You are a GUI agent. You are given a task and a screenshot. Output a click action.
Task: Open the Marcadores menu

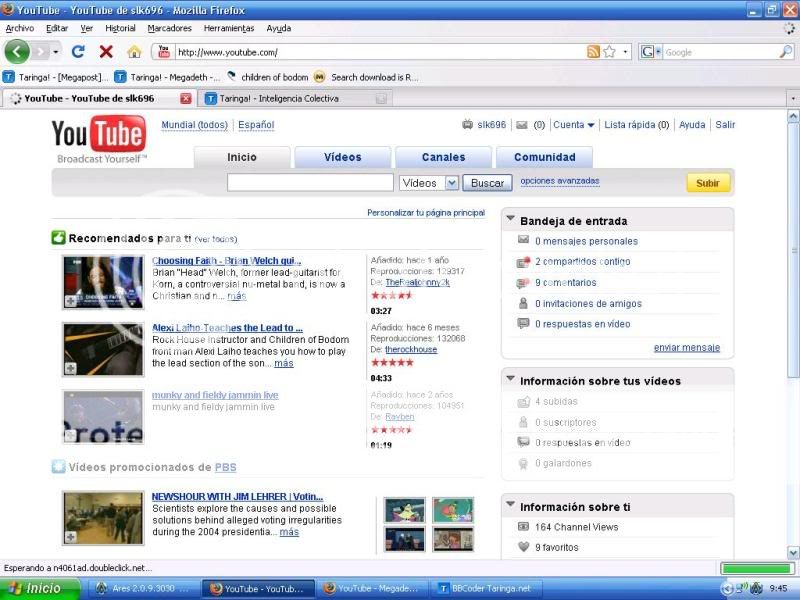coord(169,29)
